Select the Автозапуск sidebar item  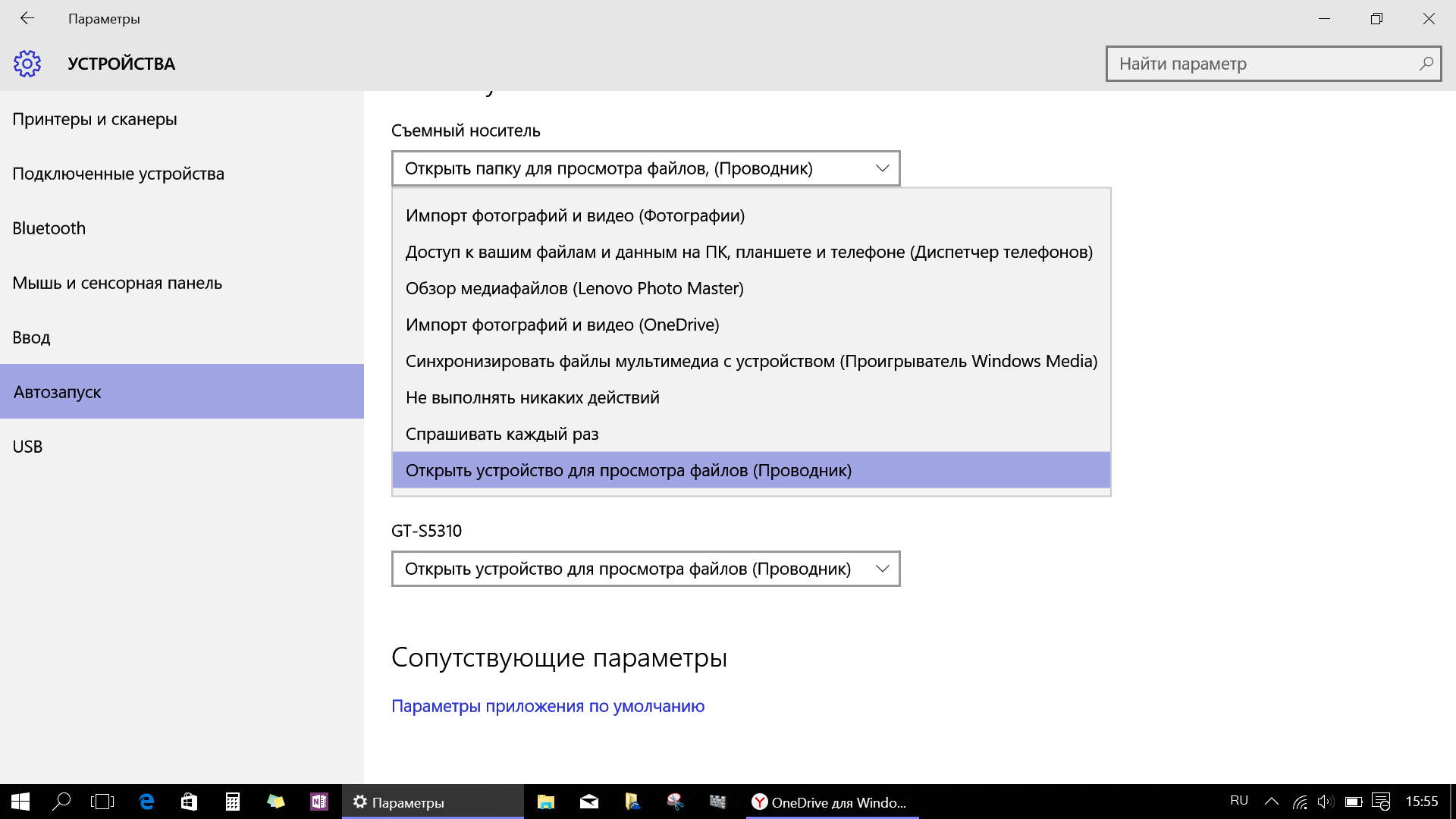tap(182, 391)
